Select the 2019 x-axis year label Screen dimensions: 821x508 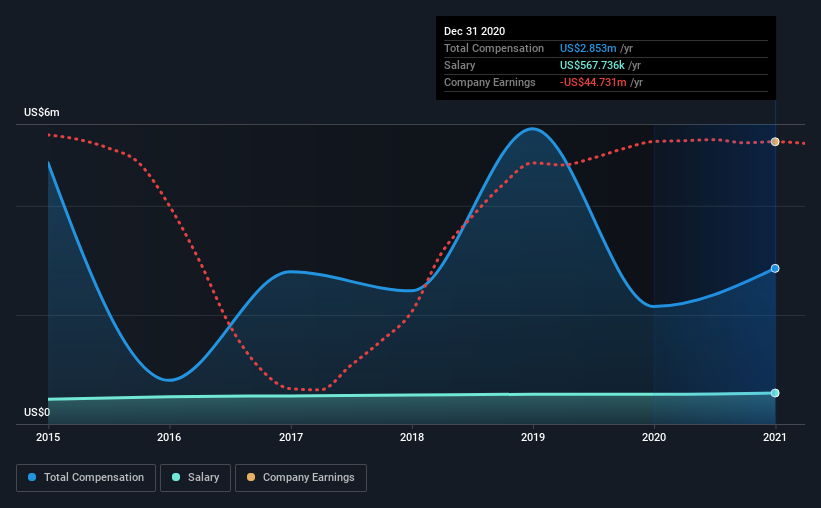533,437
